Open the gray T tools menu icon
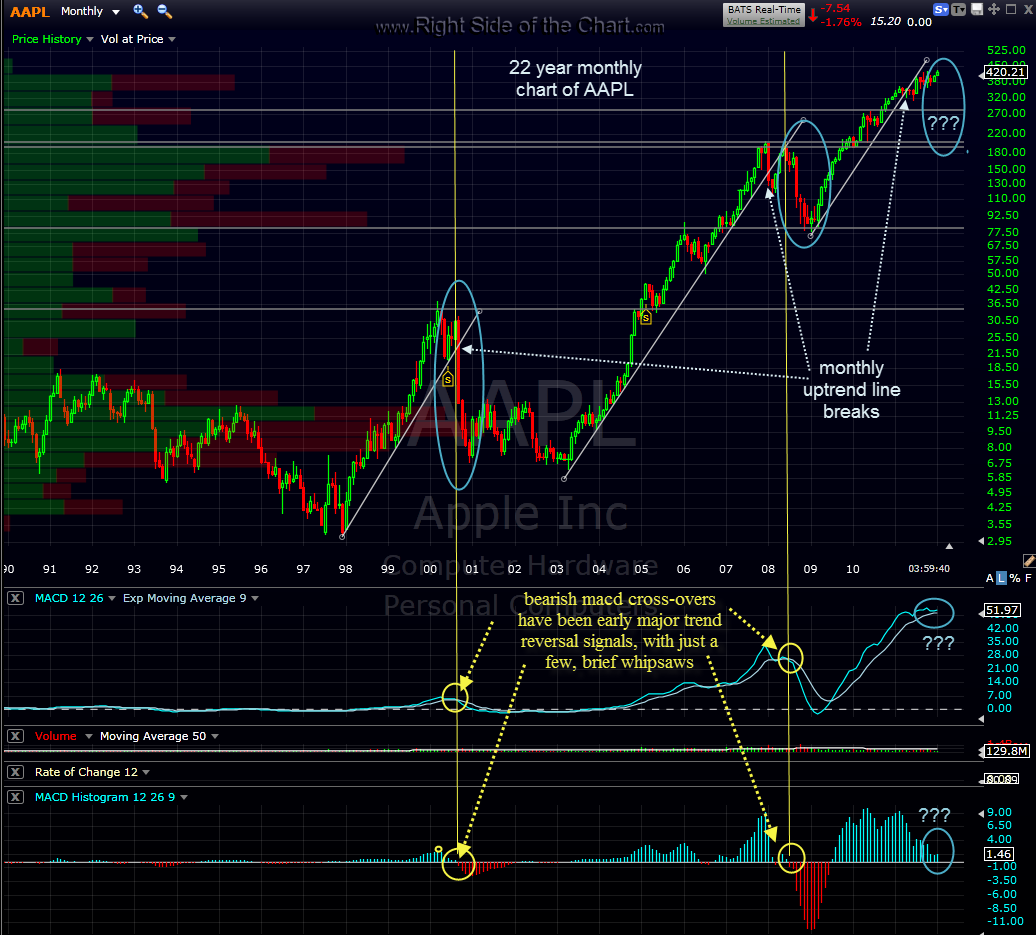This screenshot has height=935, width=1036. pos(960,10)
